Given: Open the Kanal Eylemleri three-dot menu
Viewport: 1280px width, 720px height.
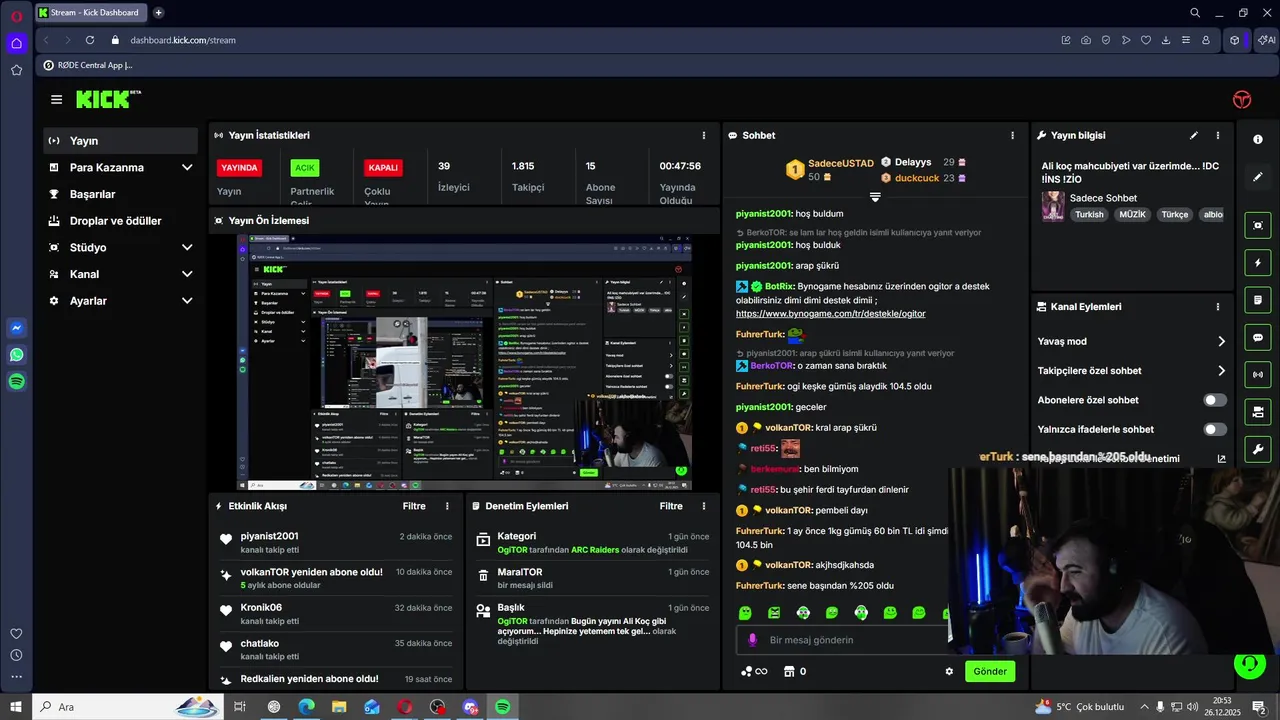Looking at the screenshot, I should tap(1217, 307).
